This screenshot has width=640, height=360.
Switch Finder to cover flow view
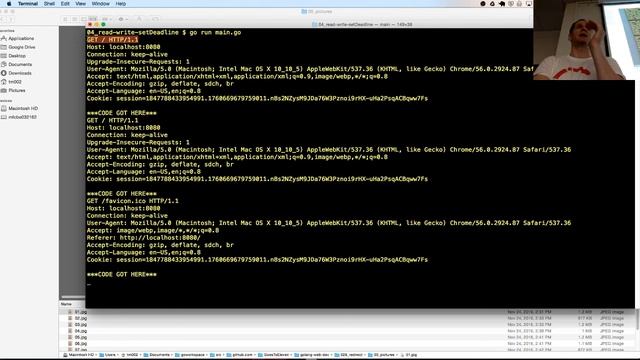pos(93,19)
